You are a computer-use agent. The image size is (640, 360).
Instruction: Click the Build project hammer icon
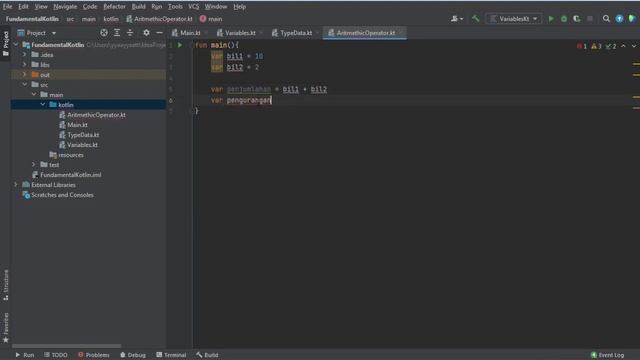[475, 19]
